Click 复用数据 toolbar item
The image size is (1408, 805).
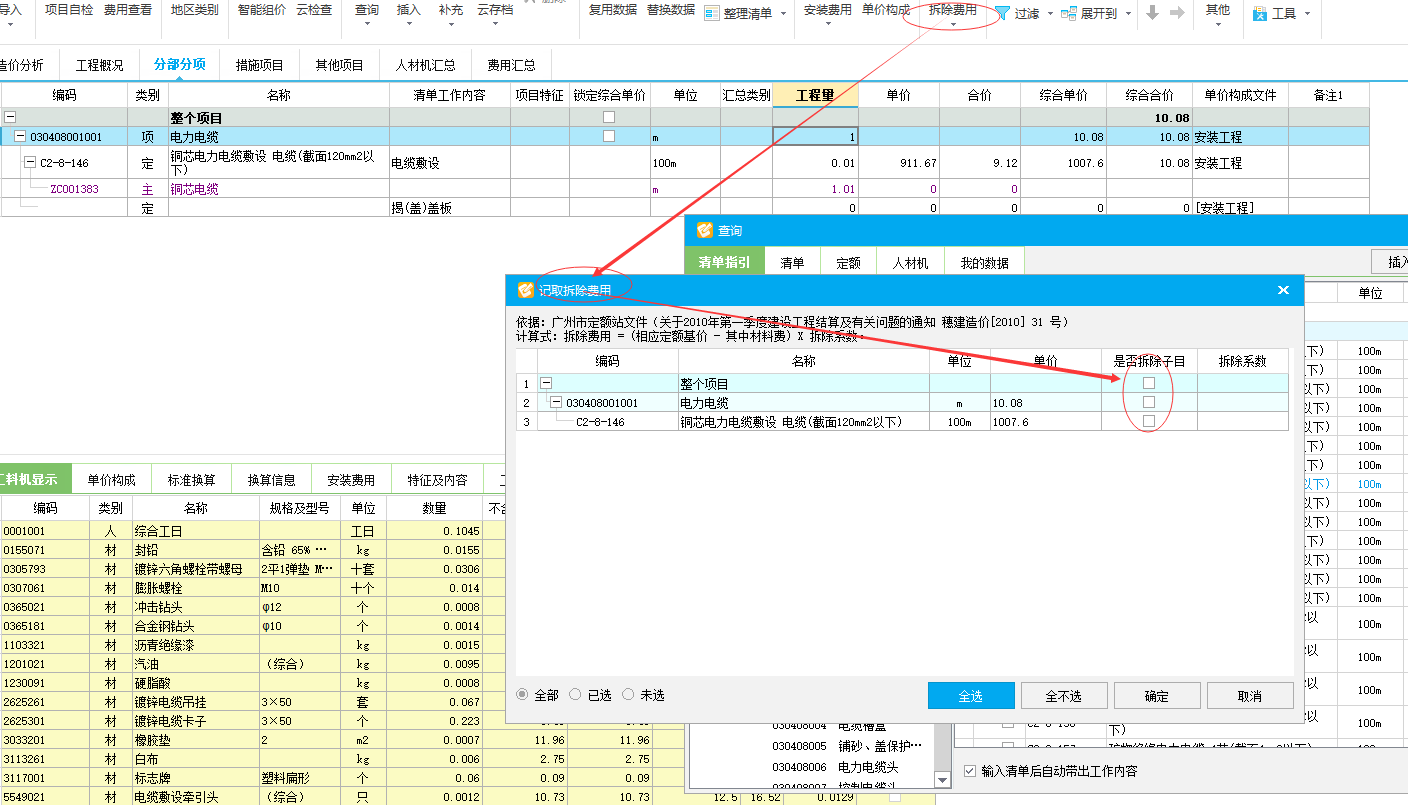coord(613,10)
